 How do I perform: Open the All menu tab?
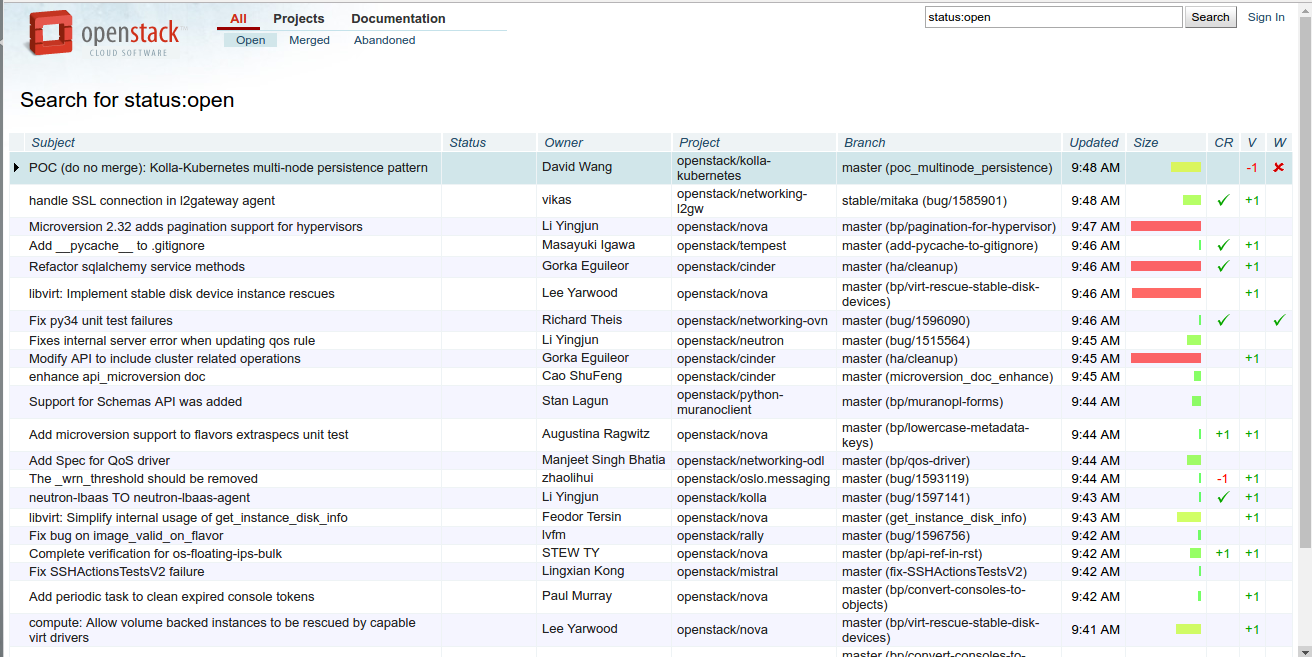(x=238, y=18)
